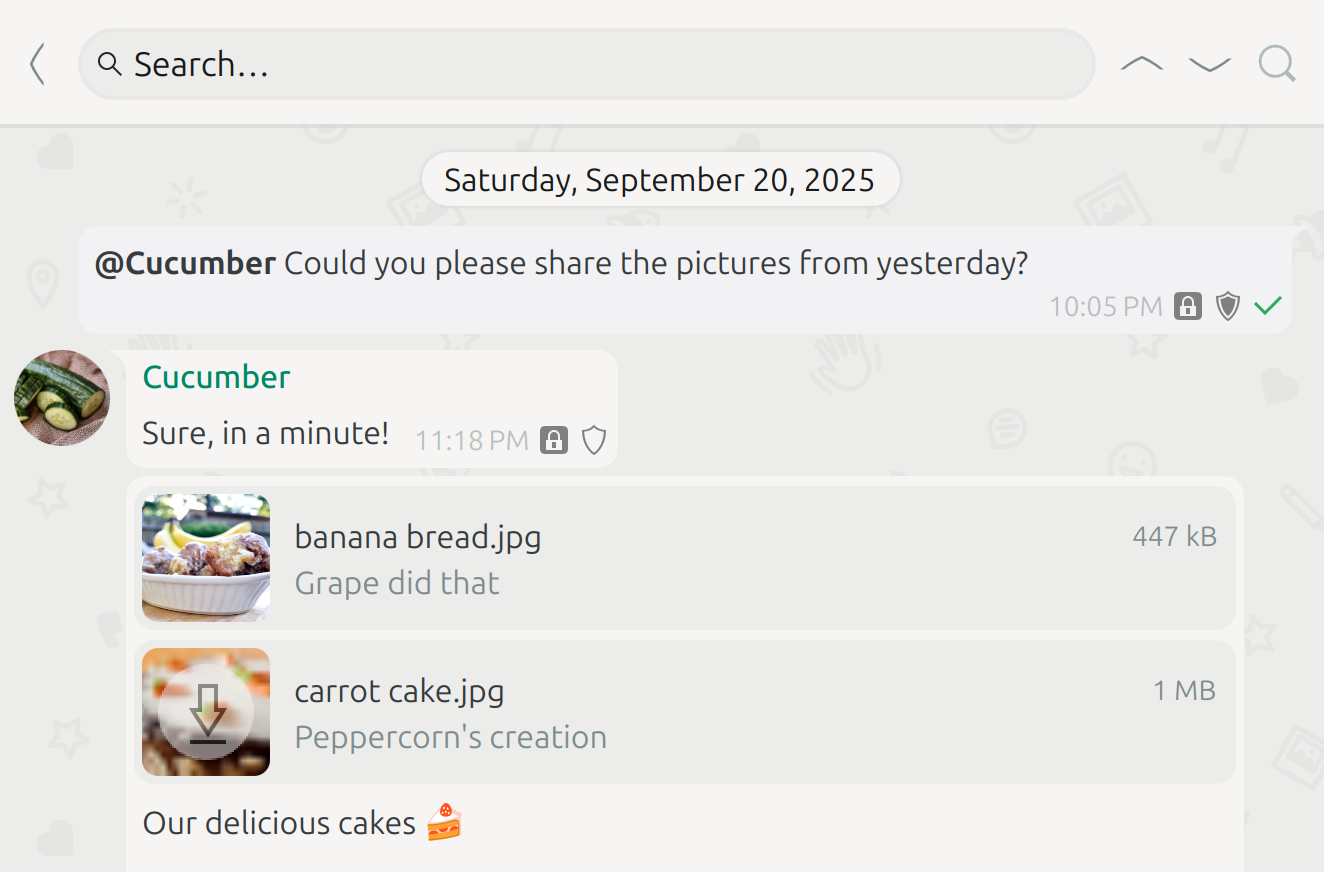Jump to previous search result (up chevron)
The image size is (1324, 872).
tap(1141, 65)
